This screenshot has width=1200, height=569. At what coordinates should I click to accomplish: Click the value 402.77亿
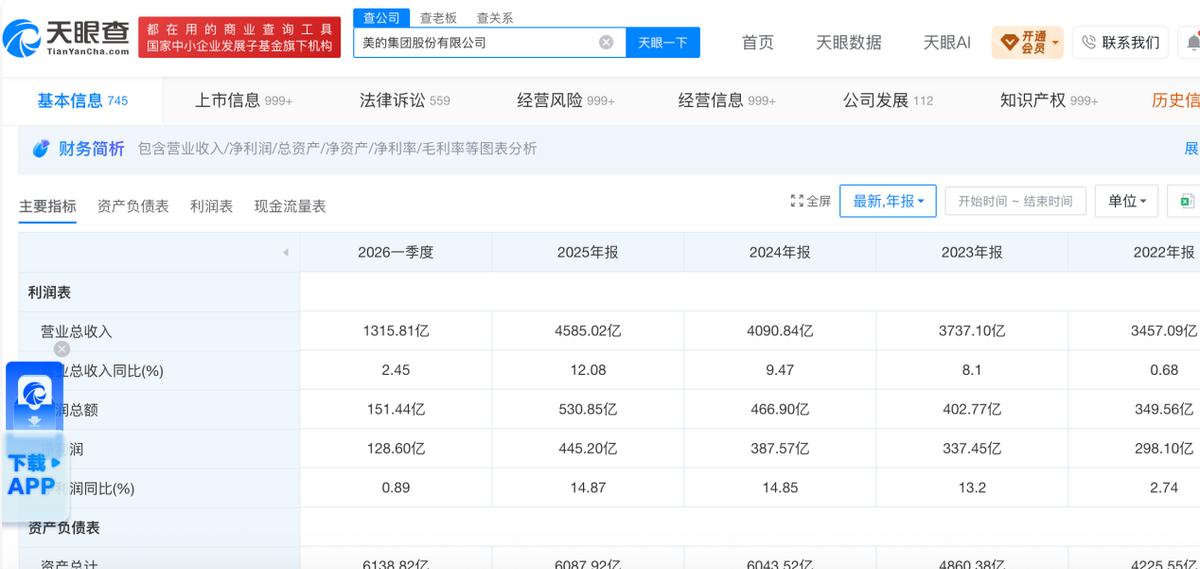[x=972, y=409]
